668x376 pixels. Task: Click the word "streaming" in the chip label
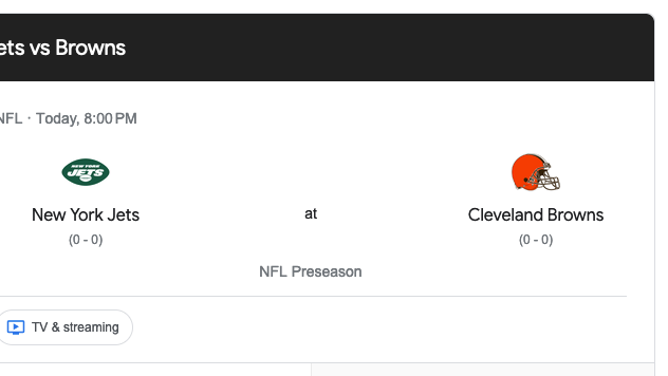pos(91,327)
